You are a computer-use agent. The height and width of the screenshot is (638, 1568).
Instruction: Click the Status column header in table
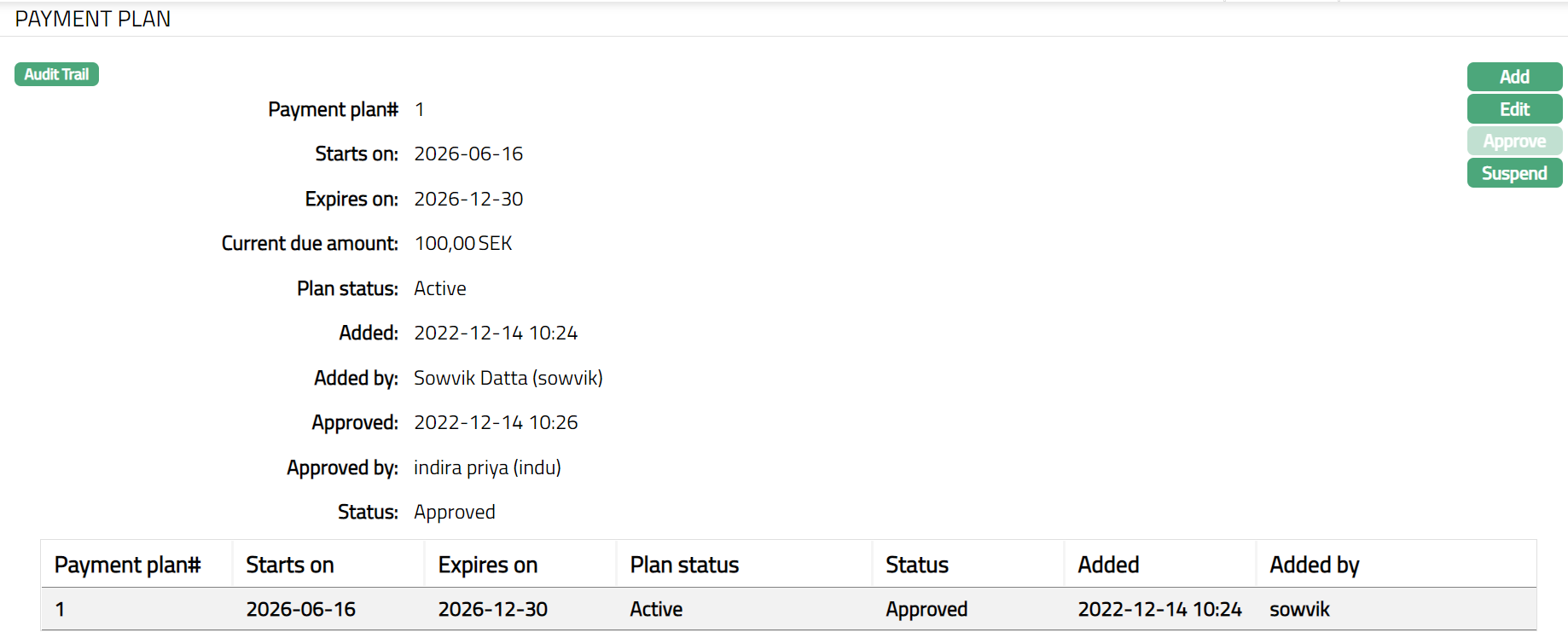pos(917,565)
